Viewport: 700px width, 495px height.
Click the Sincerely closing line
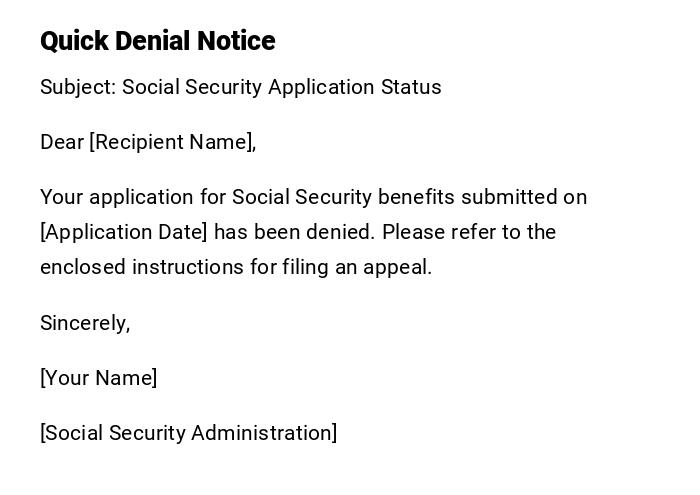[85, 323]
